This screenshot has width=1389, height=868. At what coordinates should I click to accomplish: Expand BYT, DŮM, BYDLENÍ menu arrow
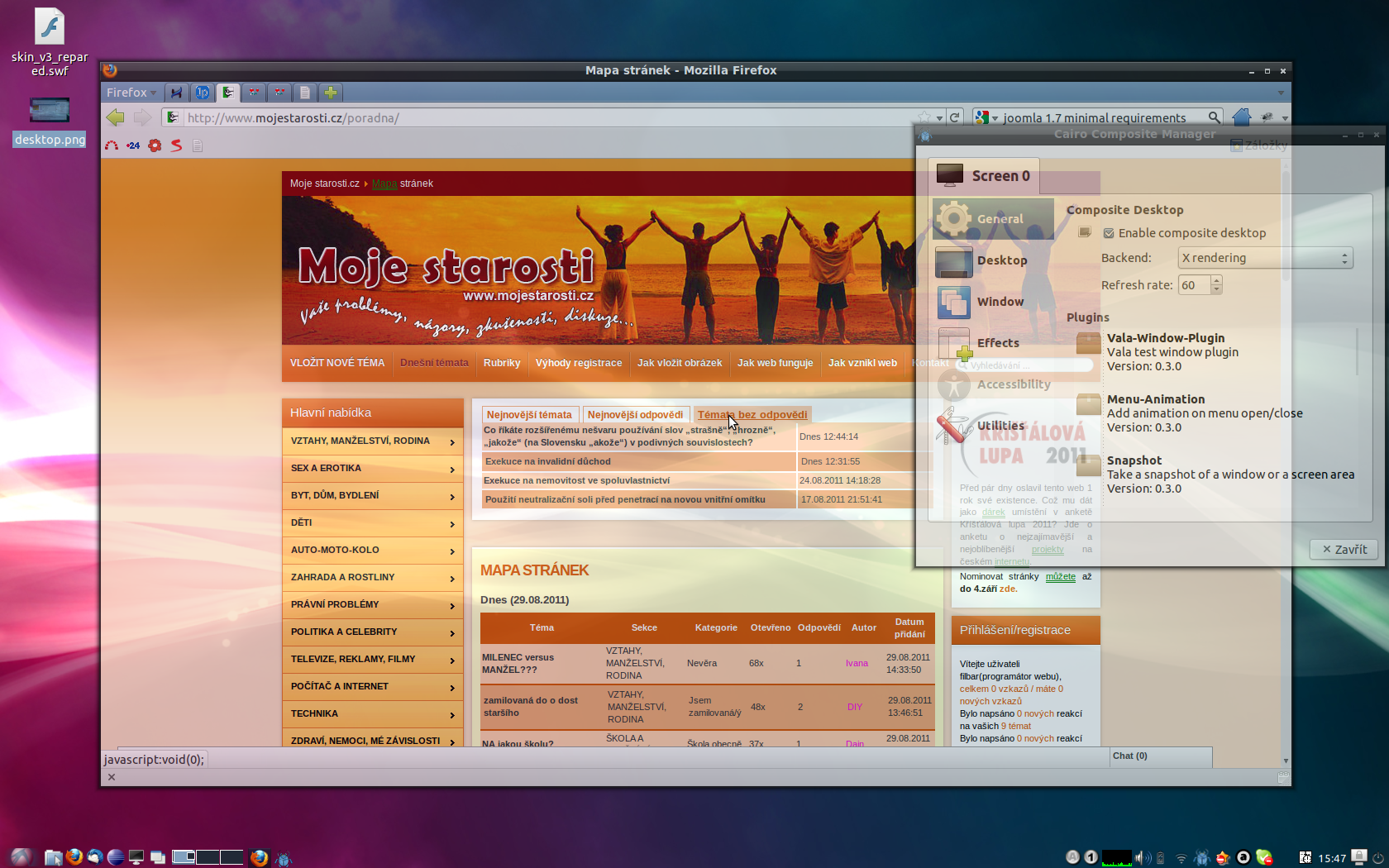452,497
